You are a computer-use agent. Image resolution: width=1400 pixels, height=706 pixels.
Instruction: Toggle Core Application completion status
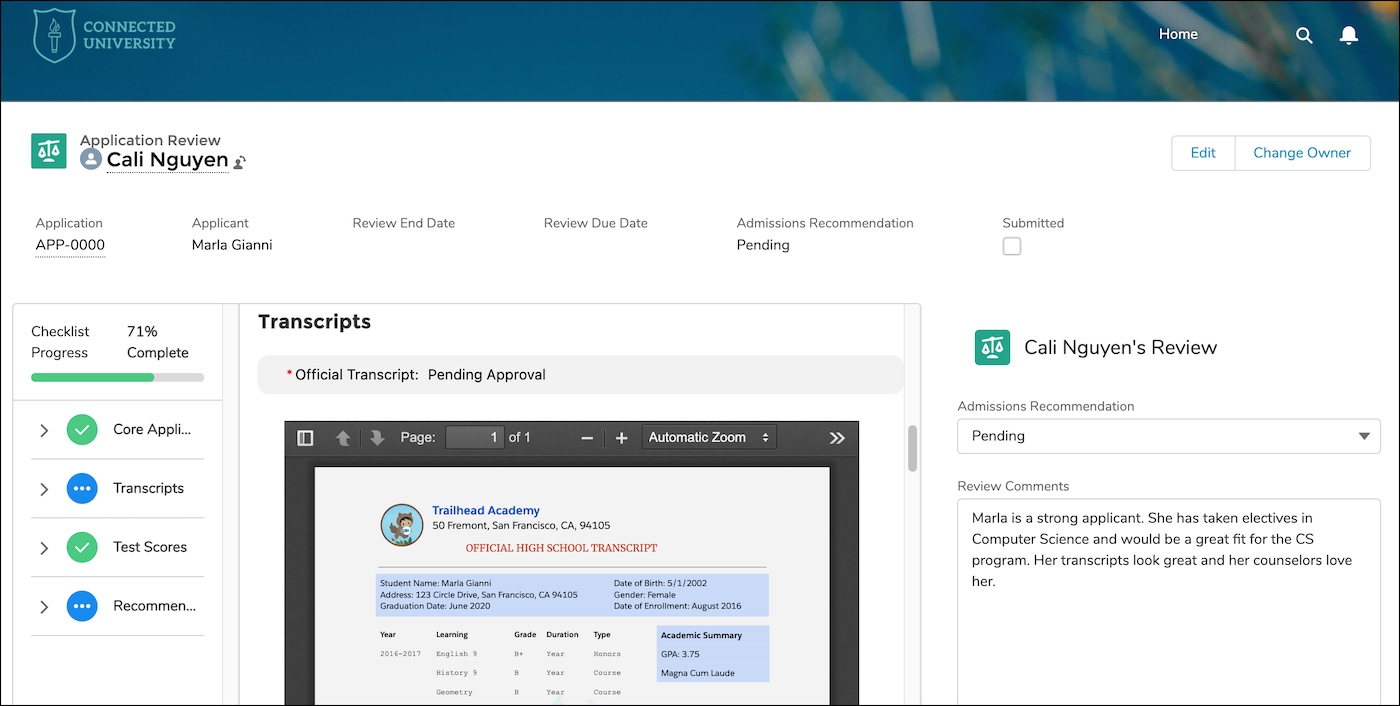(82, 429)
